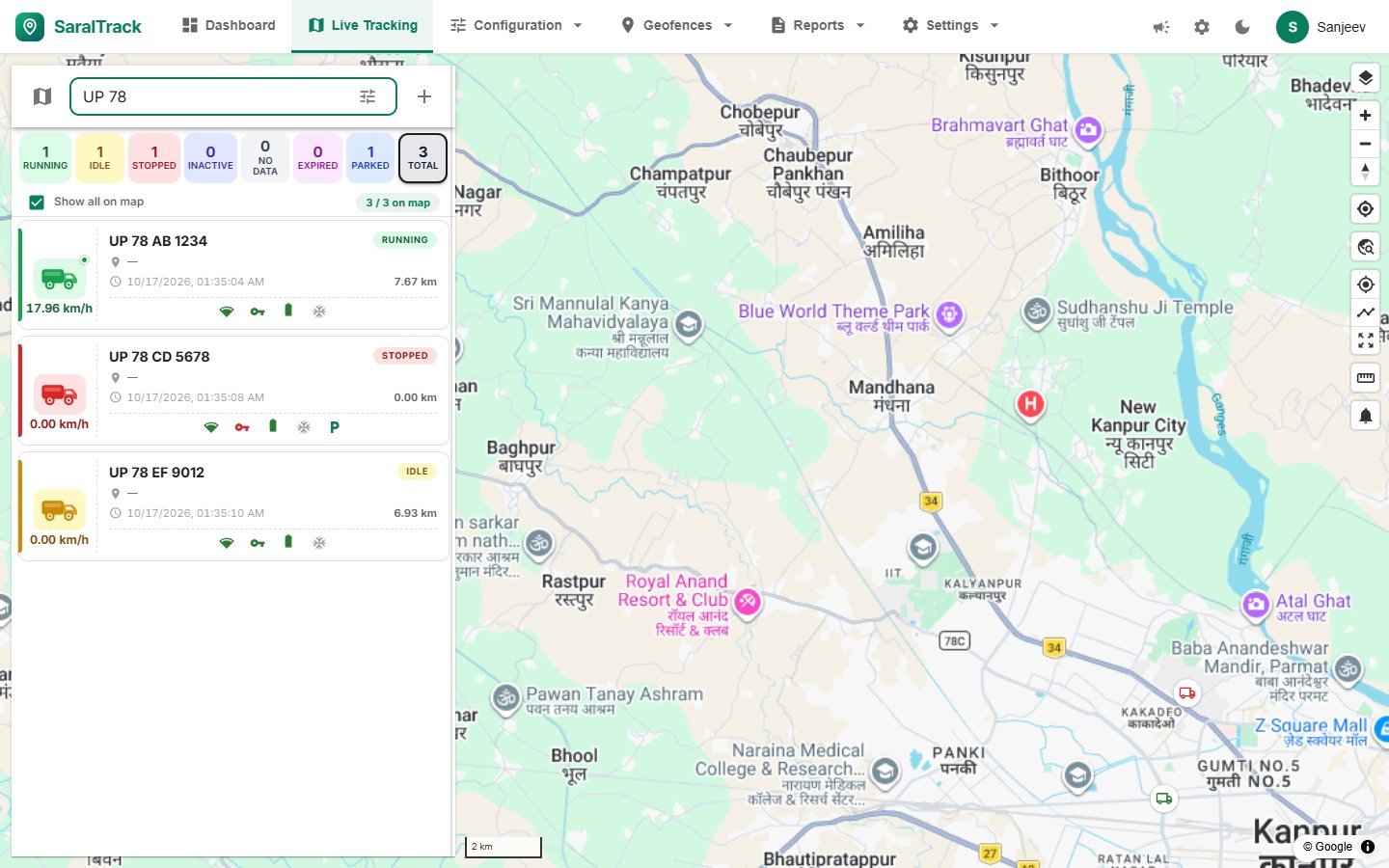1389x868 pixels.
Task: Click the plus add button
Action: coord(424,96)
